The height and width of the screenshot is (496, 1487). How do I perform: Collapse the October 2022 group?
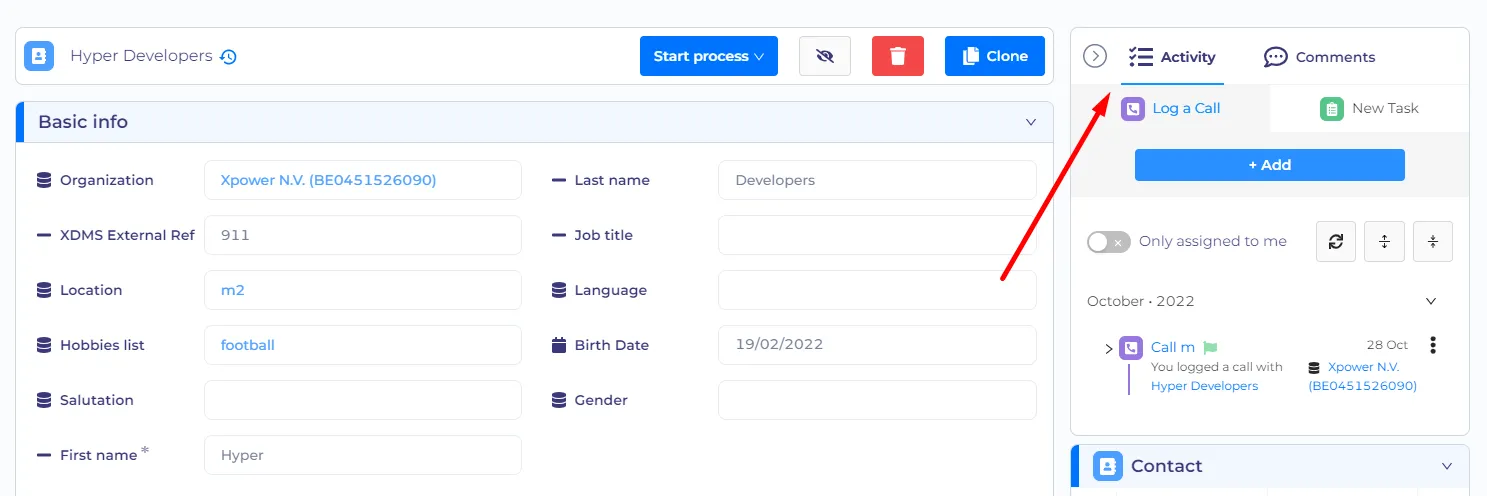point(1431,301)
